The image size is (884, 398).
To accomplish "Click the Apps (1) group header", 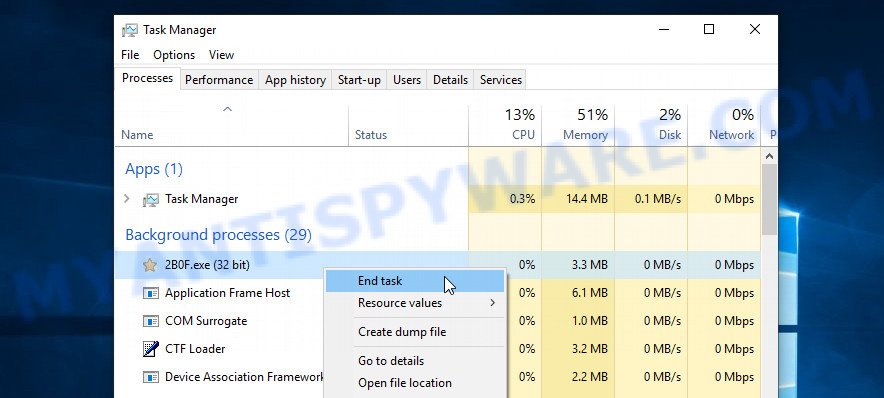I will coord(154,169).
